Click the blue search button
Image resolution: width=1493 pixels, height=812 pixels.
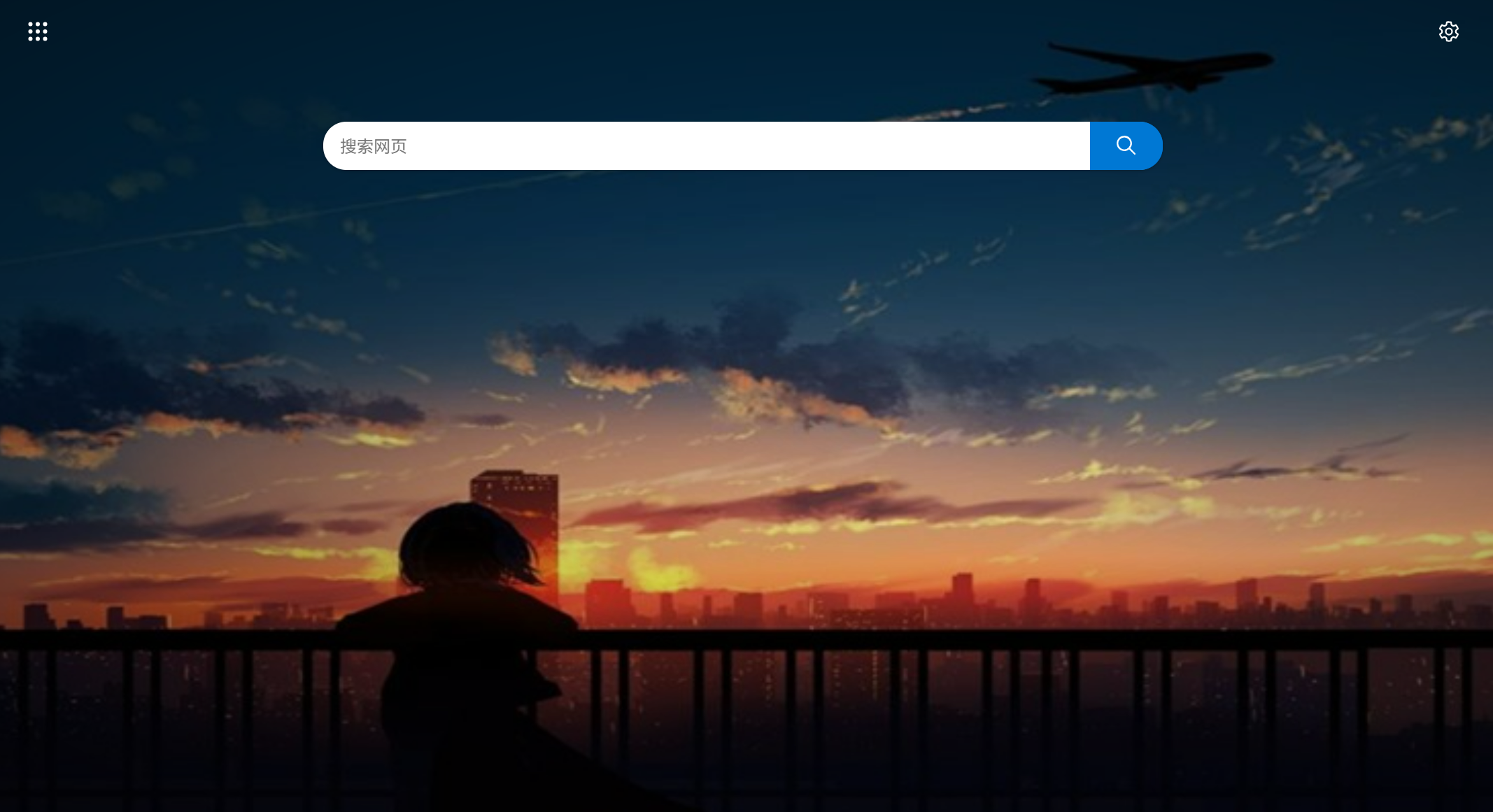point(1126,145)
